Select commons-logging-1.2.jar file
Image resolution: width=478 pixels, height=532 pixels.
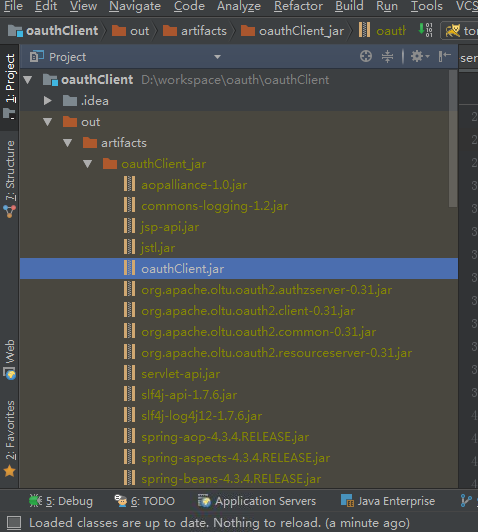point(214,206)
